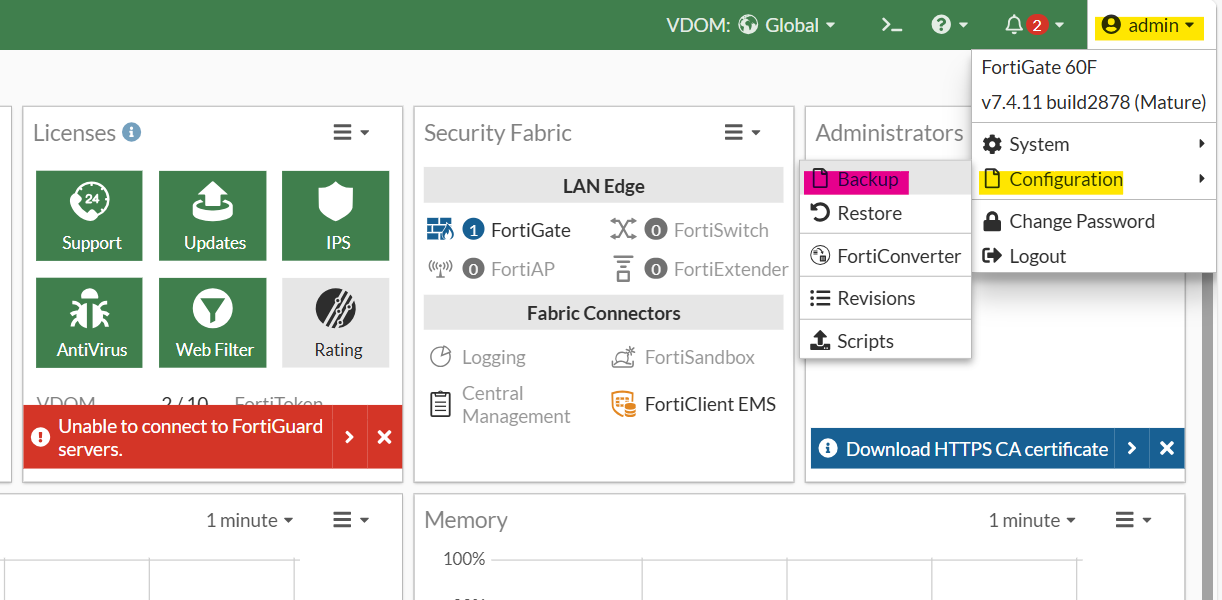Viewport: 1222px width, 600px height.
Task: Click the Administrators widget title
Action: tap(889, 133)
